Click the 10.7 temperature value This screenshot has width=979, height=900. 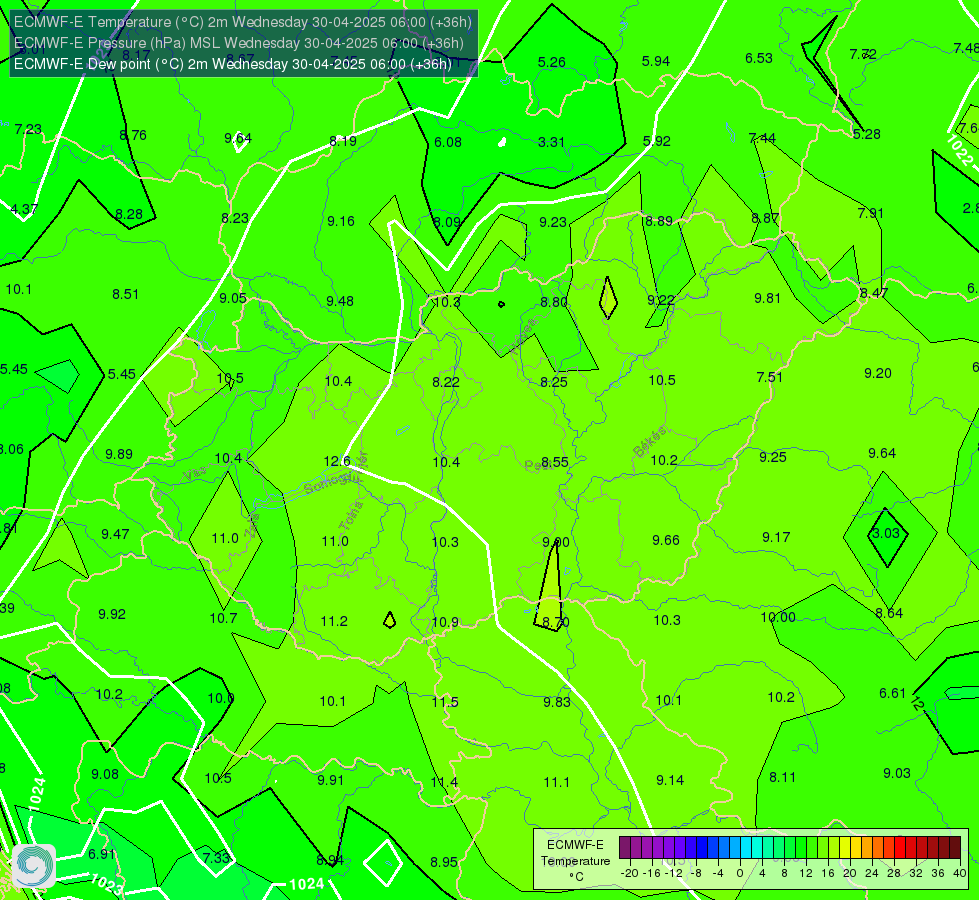223,618
